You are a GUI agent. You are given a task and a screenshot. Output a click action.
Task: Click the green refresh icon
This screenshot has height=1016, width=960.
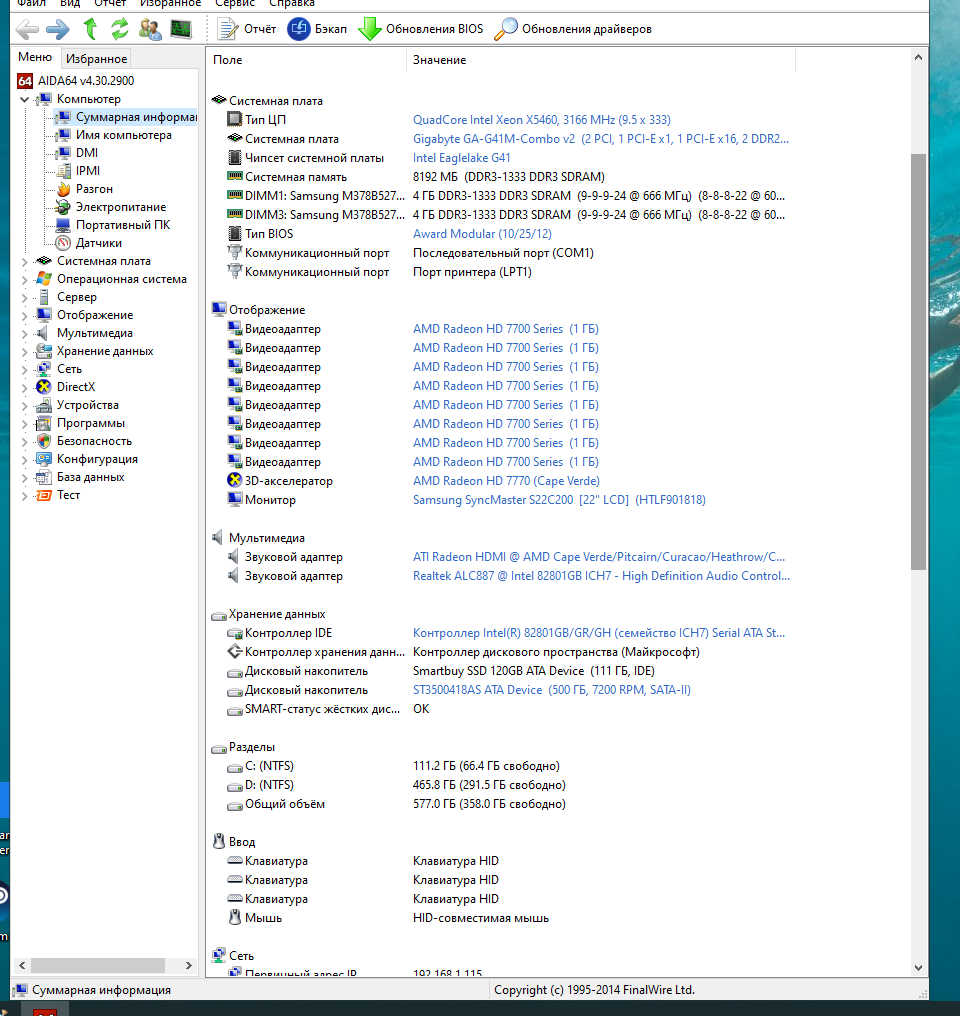point(120,29)
